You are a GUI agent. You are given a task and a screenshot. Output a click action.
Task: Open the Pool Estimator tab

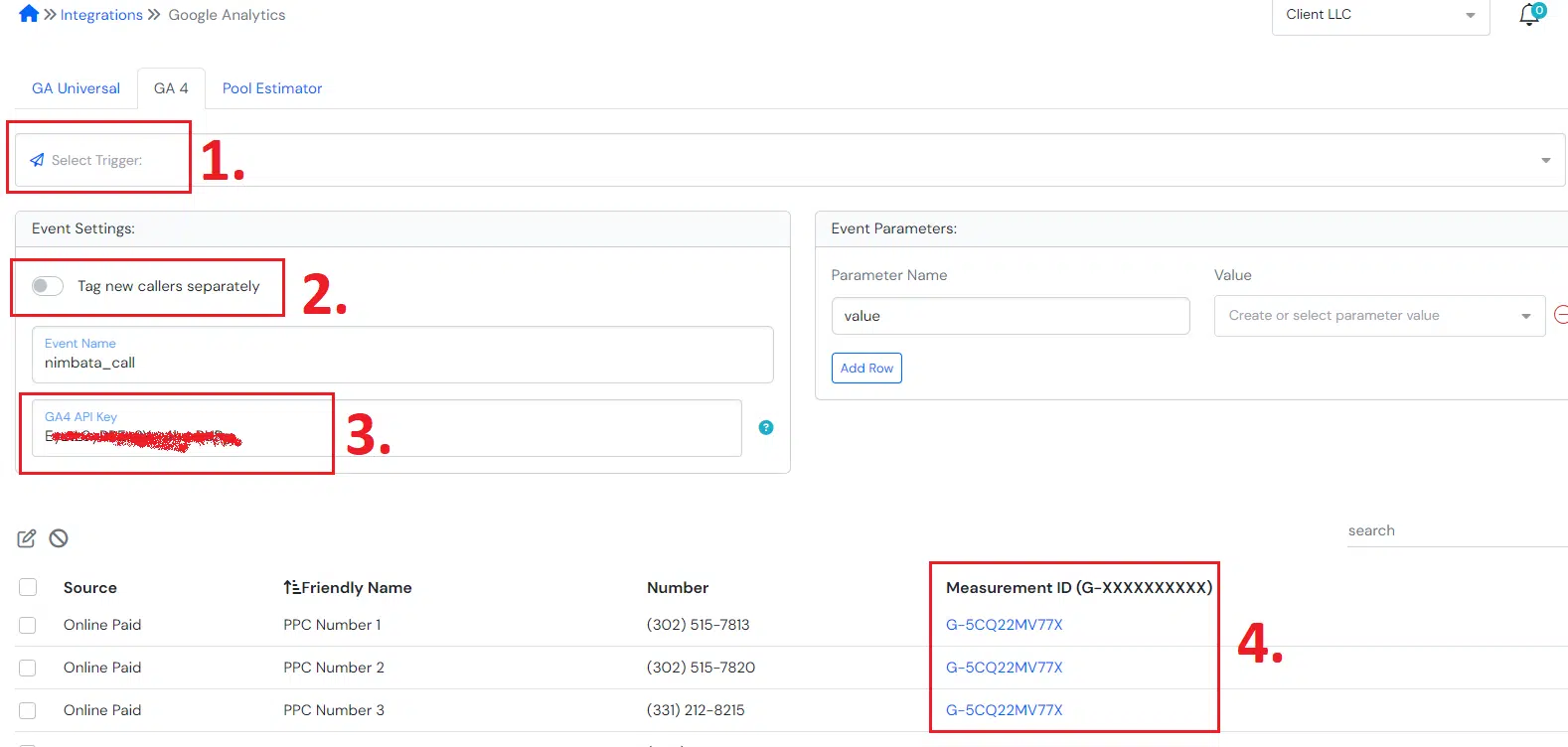pyautogui.click(x=272, y=88)
